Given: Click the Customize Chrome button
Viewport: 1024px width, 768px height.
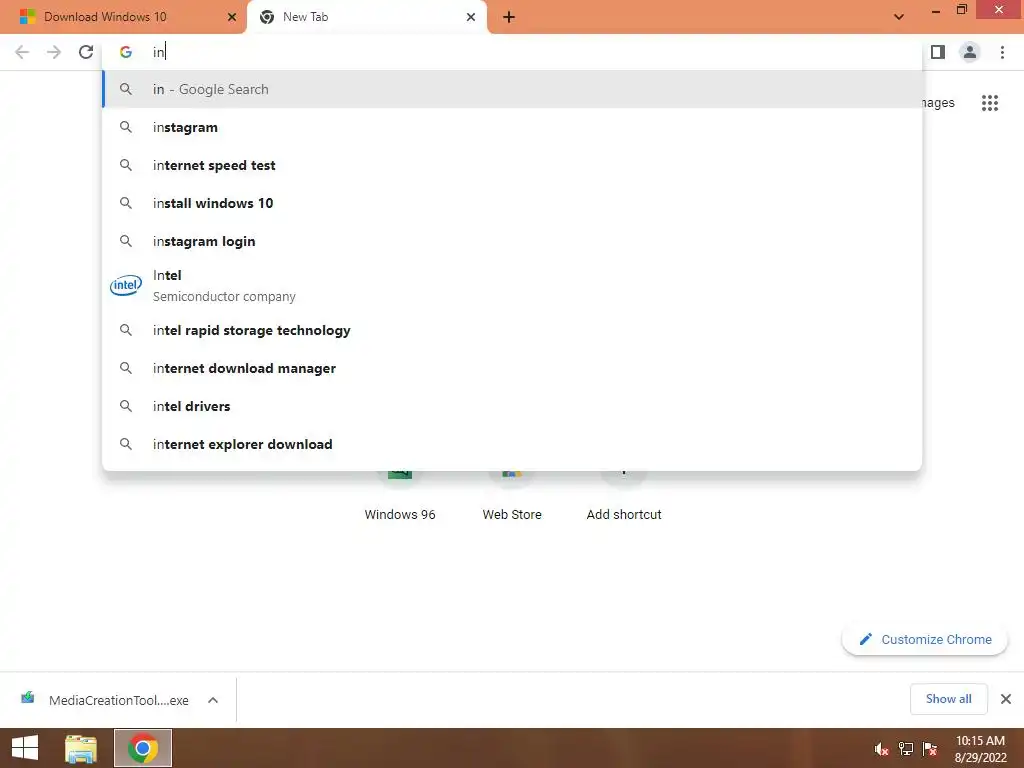Looking at the screenshot, I should tap(925, 639).
